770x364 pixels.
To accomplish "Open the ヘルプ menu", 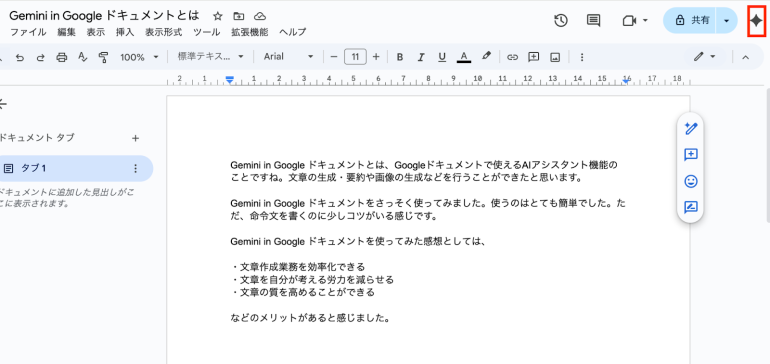I will 293,32.
